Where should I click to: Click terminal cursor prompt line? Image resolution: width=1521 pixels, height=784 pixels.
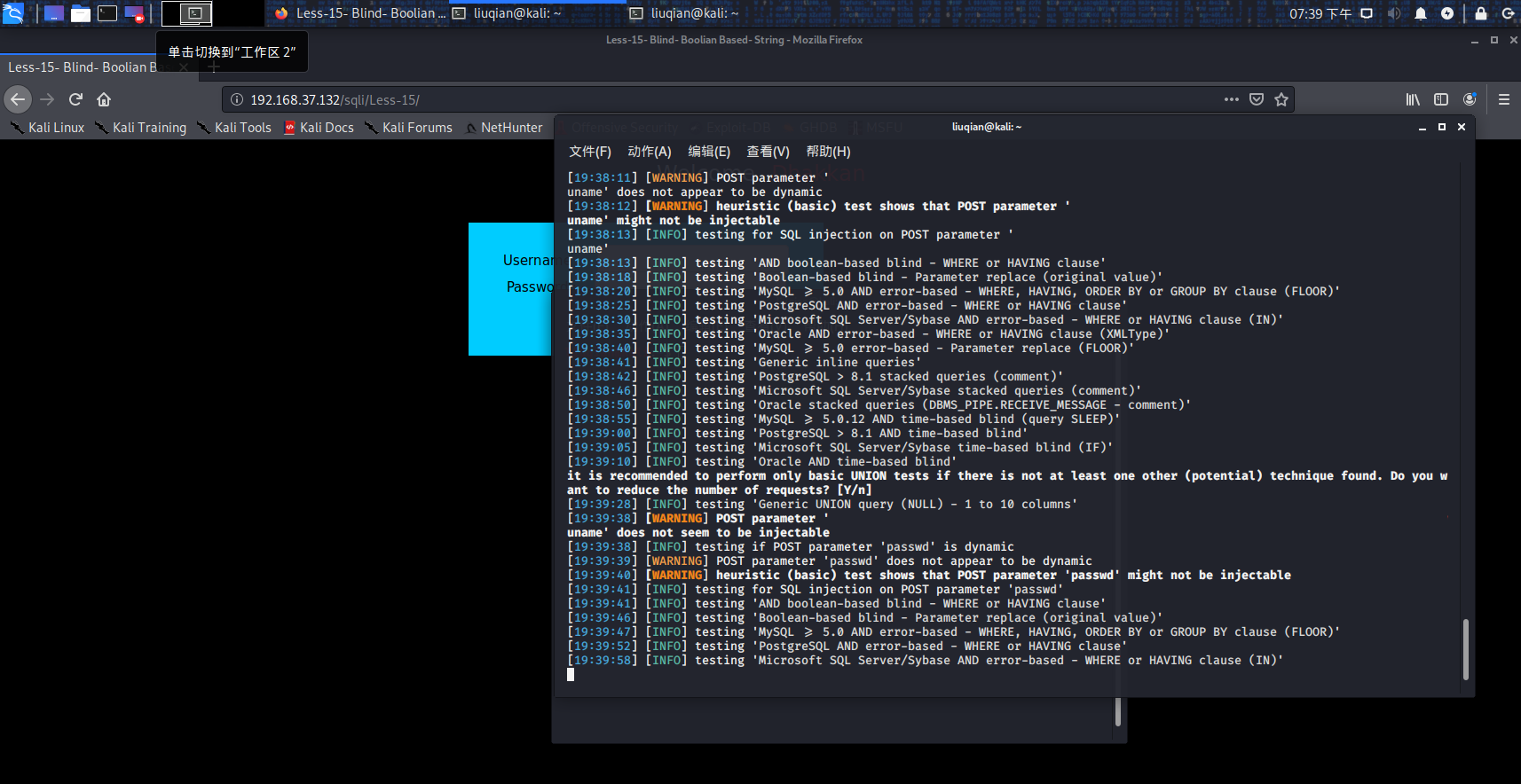point(571,675)
